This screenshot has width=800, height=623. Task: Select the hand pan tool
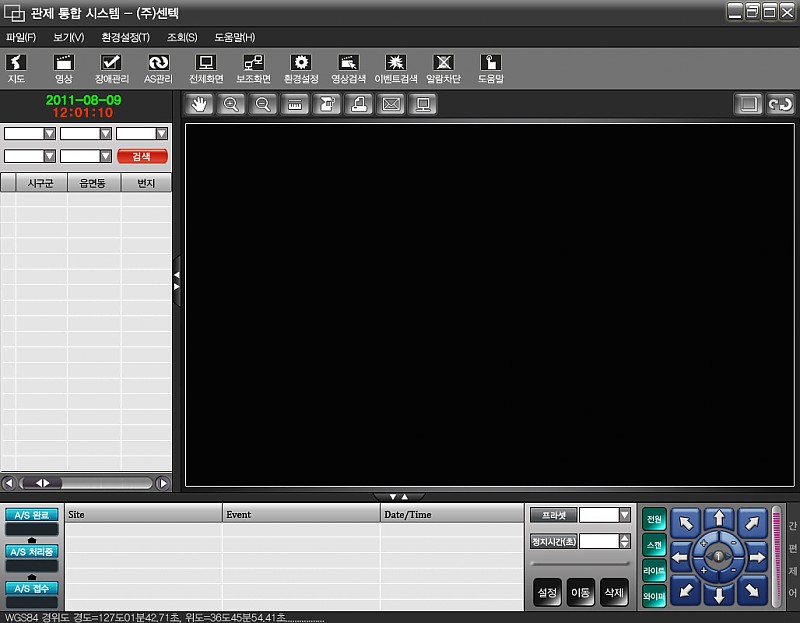(x=200, y=104)
